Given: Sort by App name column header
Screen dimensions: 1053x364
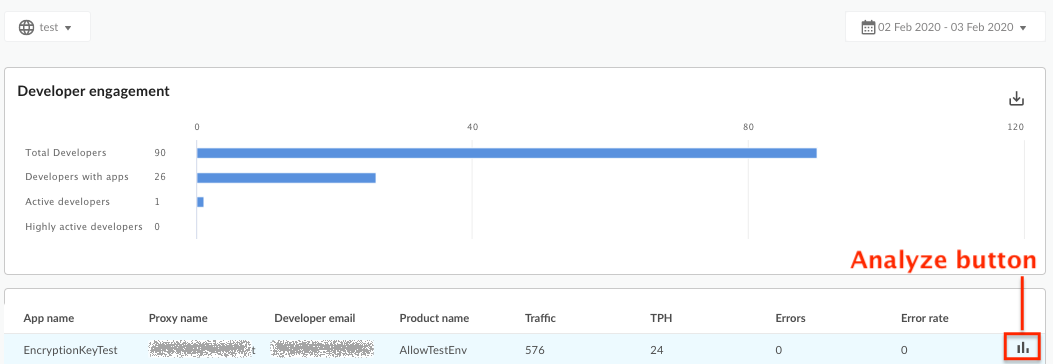Looking at the screenshot, I should point(49,318).
